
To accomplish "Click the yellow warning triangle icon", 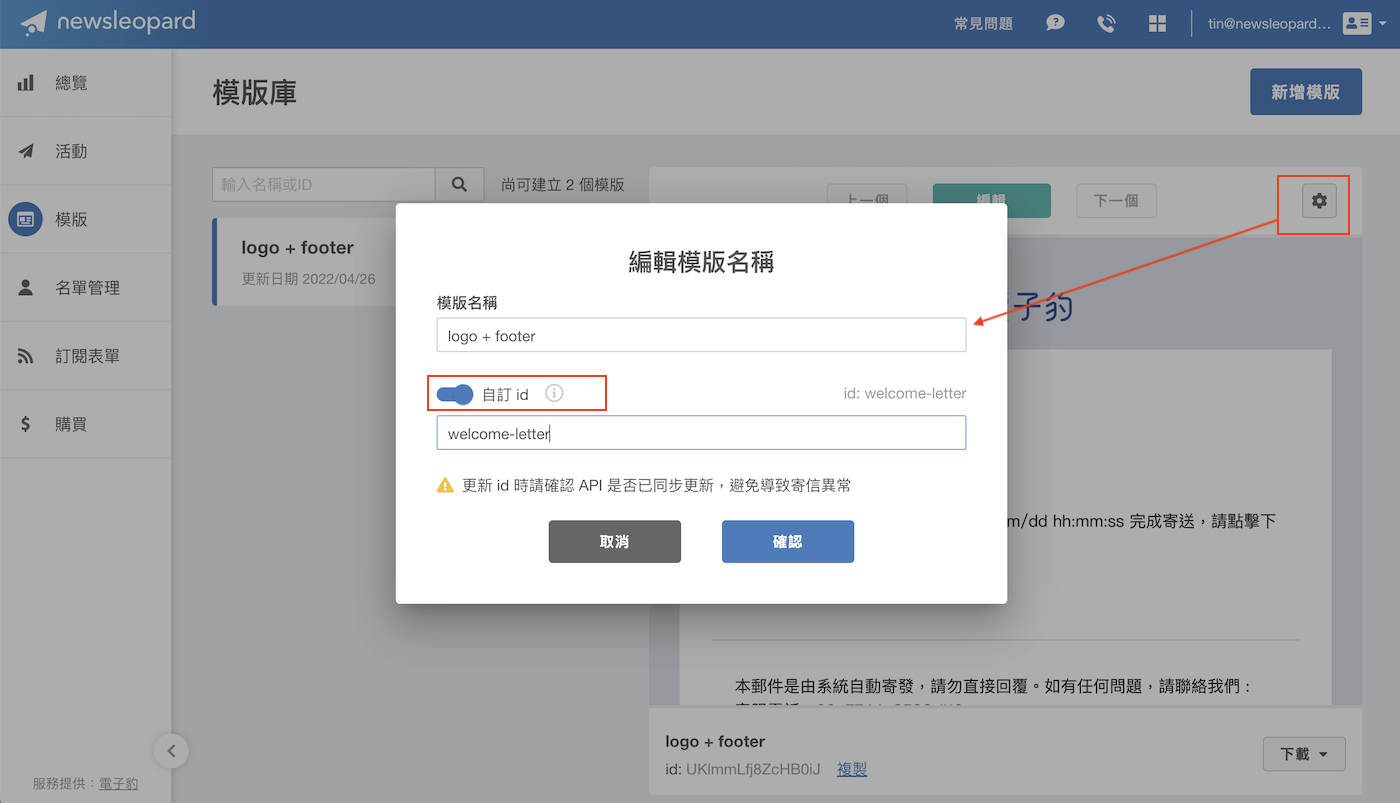I will (x=445, y=485).
